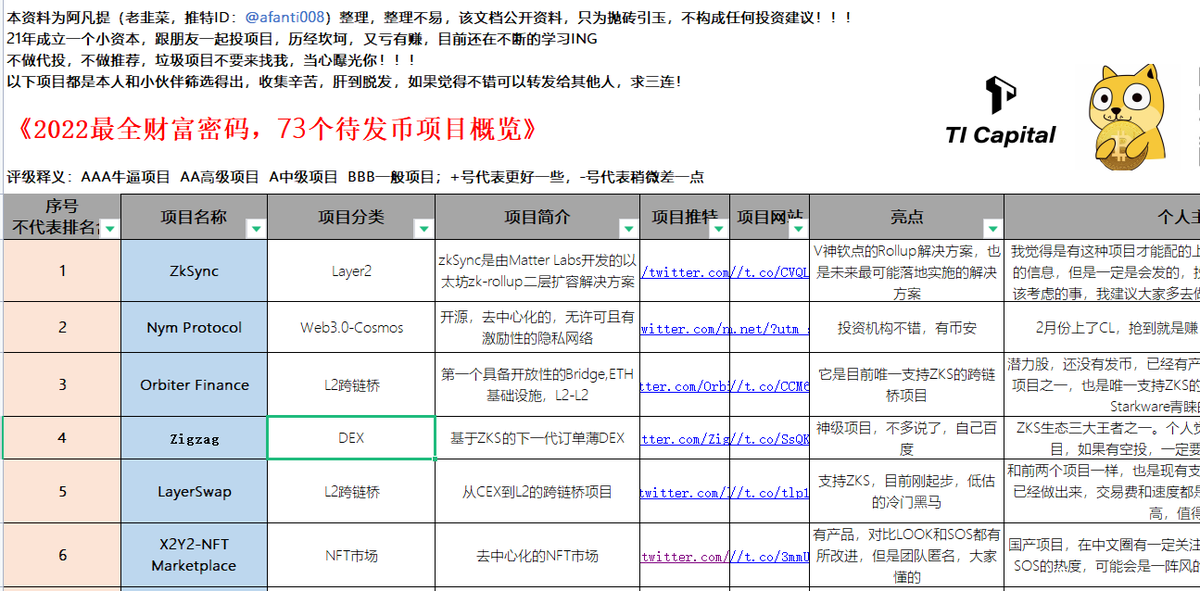The width and height of the screenshot is (1200, 591).
Task: Click the TI Capital logo image
Action: pyautogui.click(x=1000, y=111)
